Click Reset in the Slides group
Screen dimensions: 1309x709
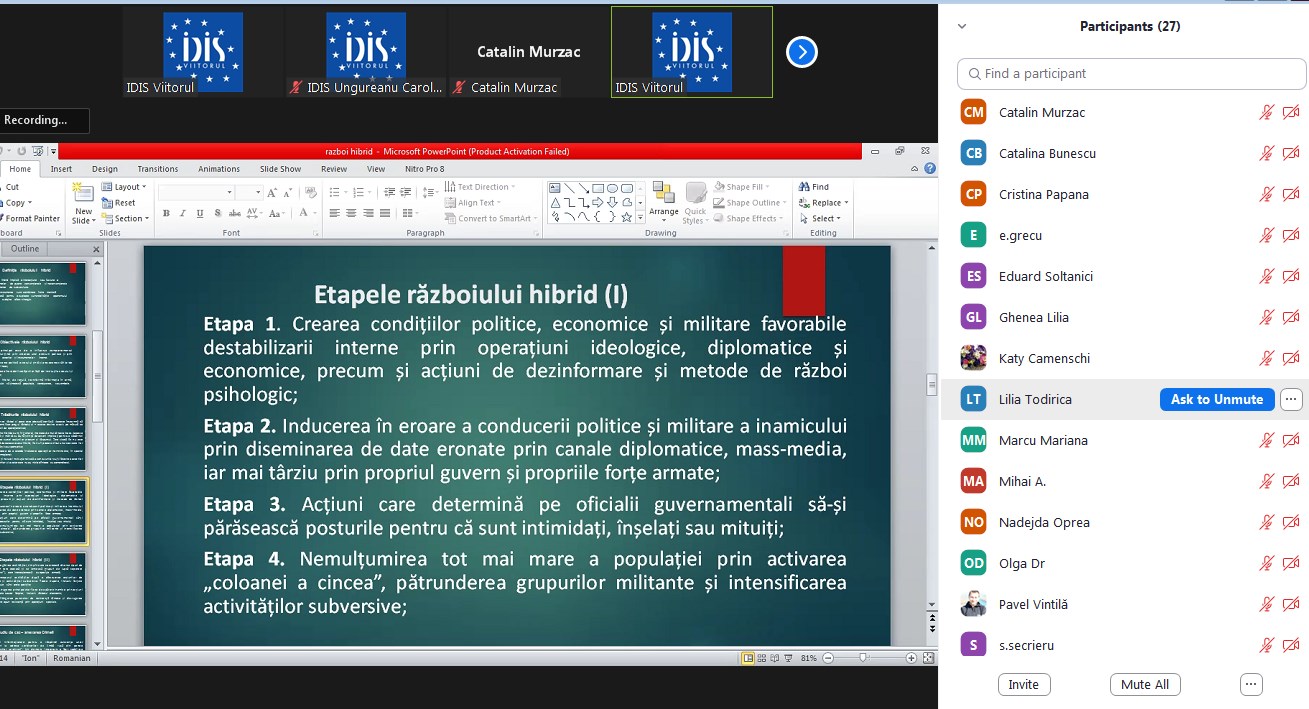[119, 203]
